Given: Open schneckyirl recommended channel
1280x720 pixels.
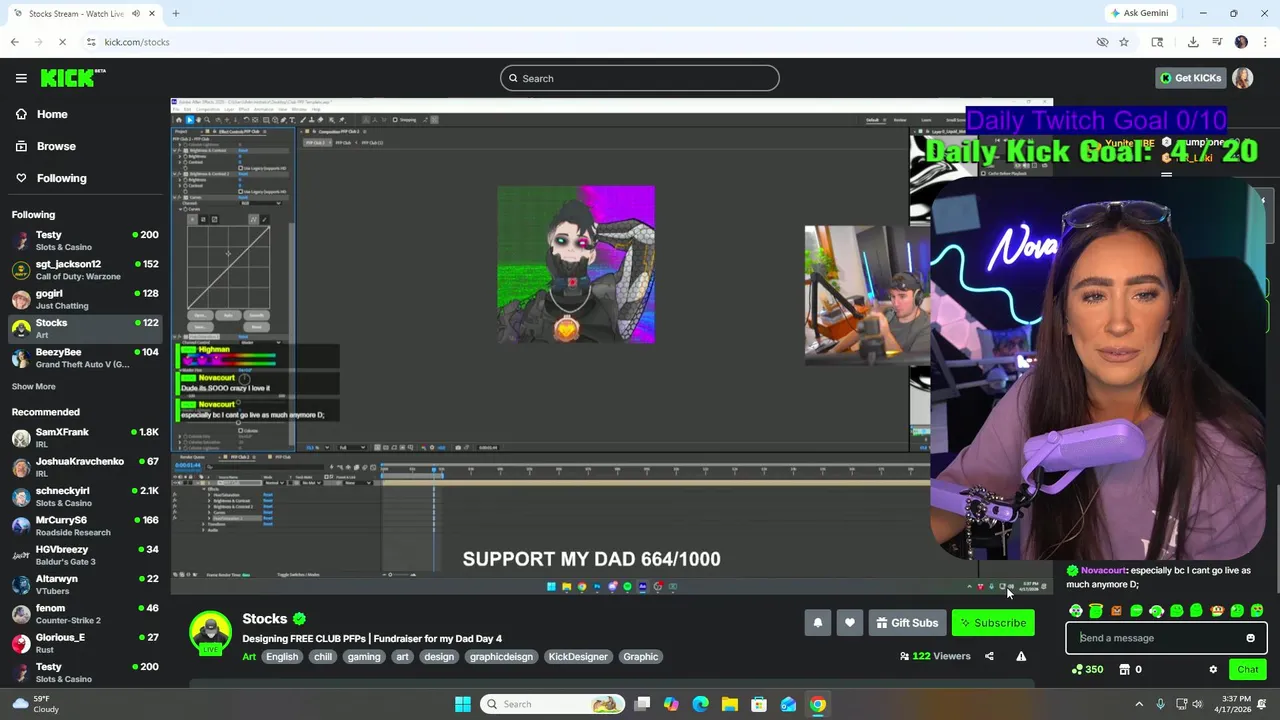Looking at the screenshot, I should pos(85,496).
